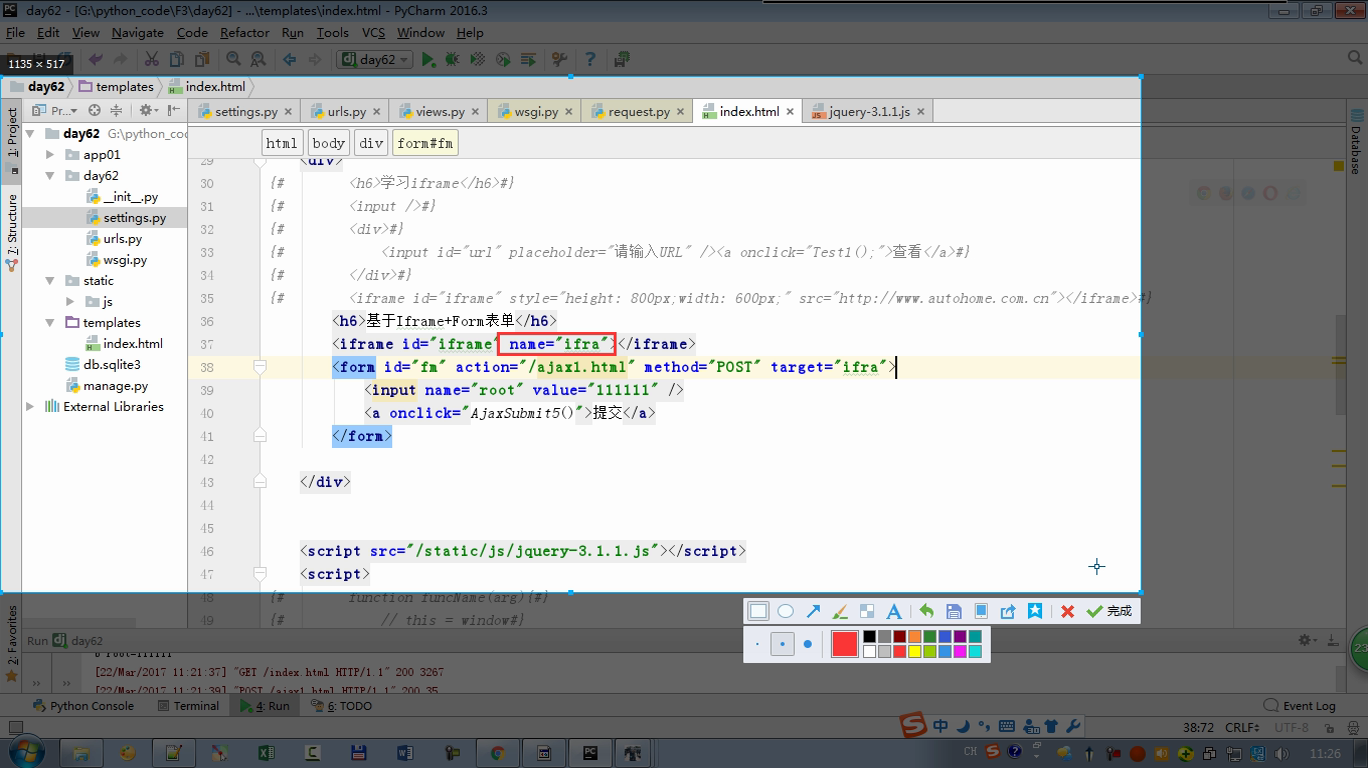
Task: Open Settings via the wrench toolbar icon
Action: (559, 60)
